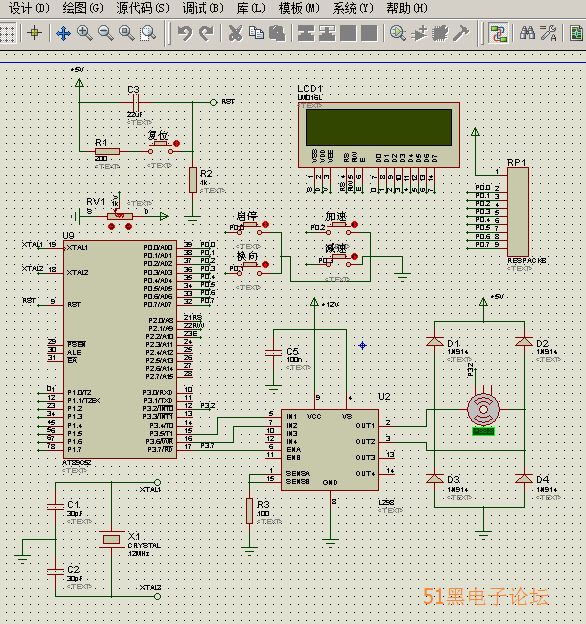This screenshot has width=586, height=624.
Task: Click the false origin crosshair icon
Action: tap(35, 33)
